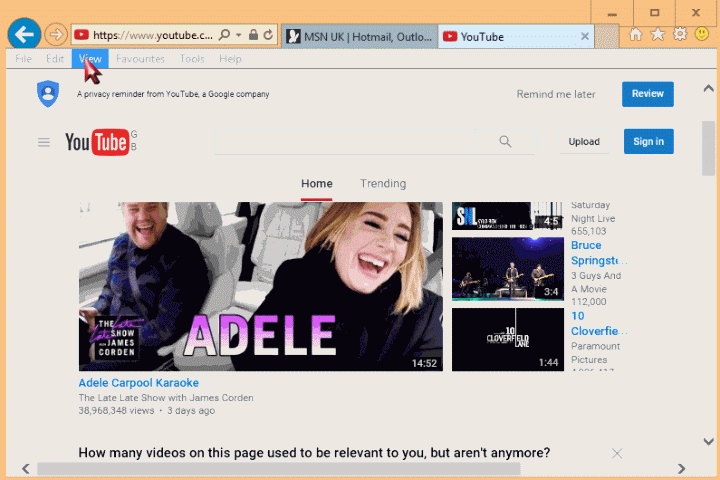720x480 pixels.
Task: Switch to the MSN UK tab
Action: [x=359, y=36]
